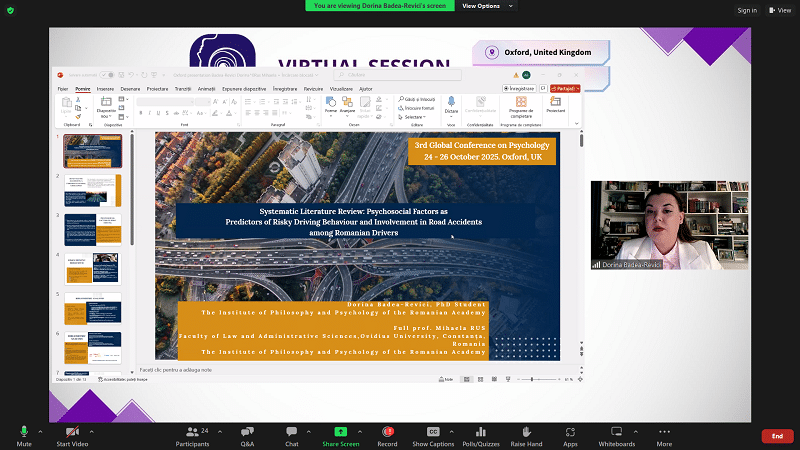Image resolution: width=800 pixels, height=450 pixels.
Task: Click Sign in at top right
Action: point(747,10)
